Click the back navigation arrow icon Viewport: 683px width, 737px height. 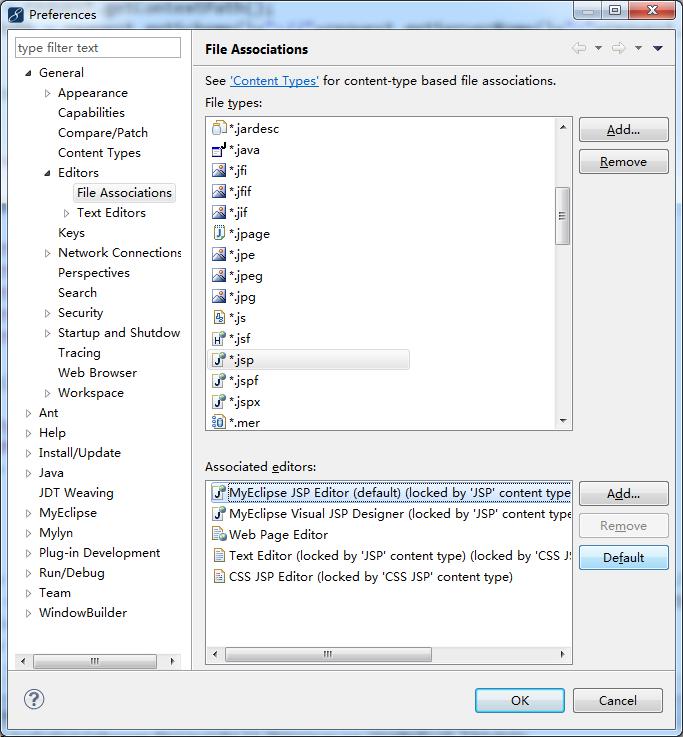tap(579, 48)
